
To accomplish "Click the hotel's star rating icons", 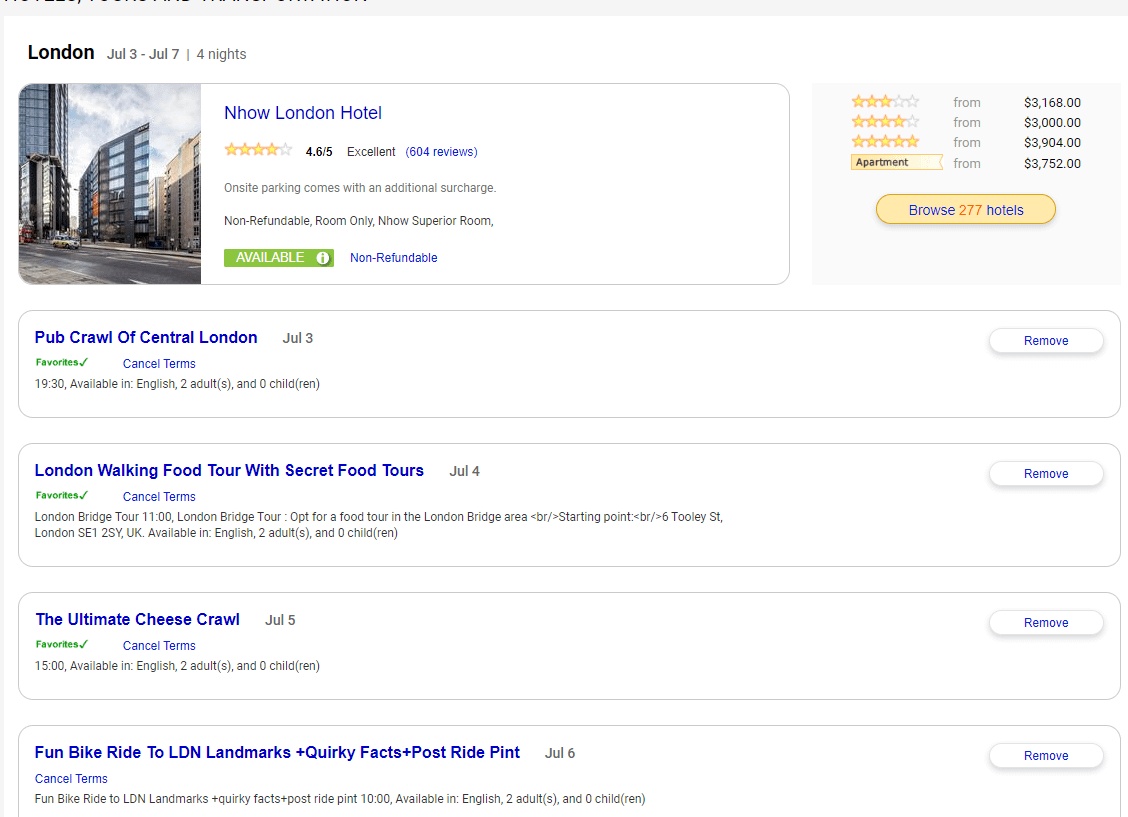I will tap(258, 150).
